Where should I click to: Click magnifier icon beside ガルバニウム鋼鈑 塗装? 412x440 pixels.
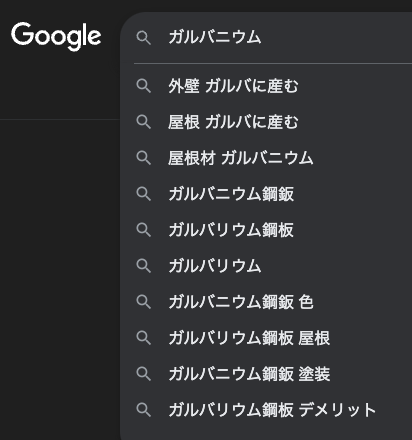144,374
